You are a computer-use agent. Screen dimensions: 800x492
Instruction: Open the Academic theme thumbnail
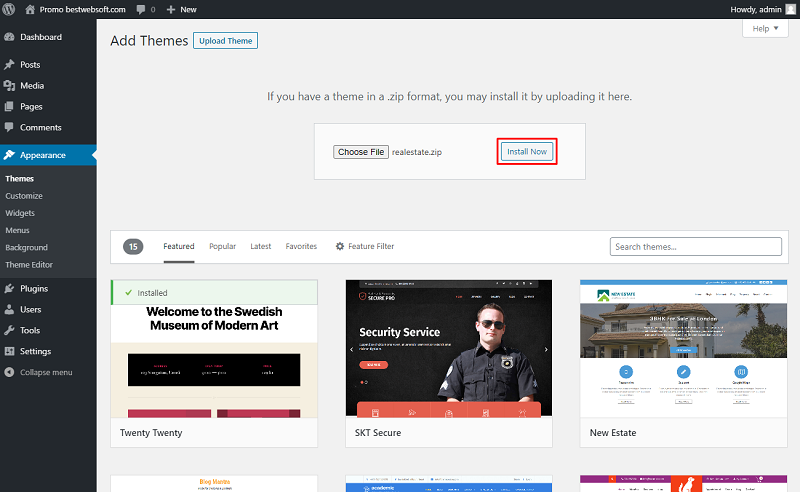pyautogui.click(x=449, y=484)
